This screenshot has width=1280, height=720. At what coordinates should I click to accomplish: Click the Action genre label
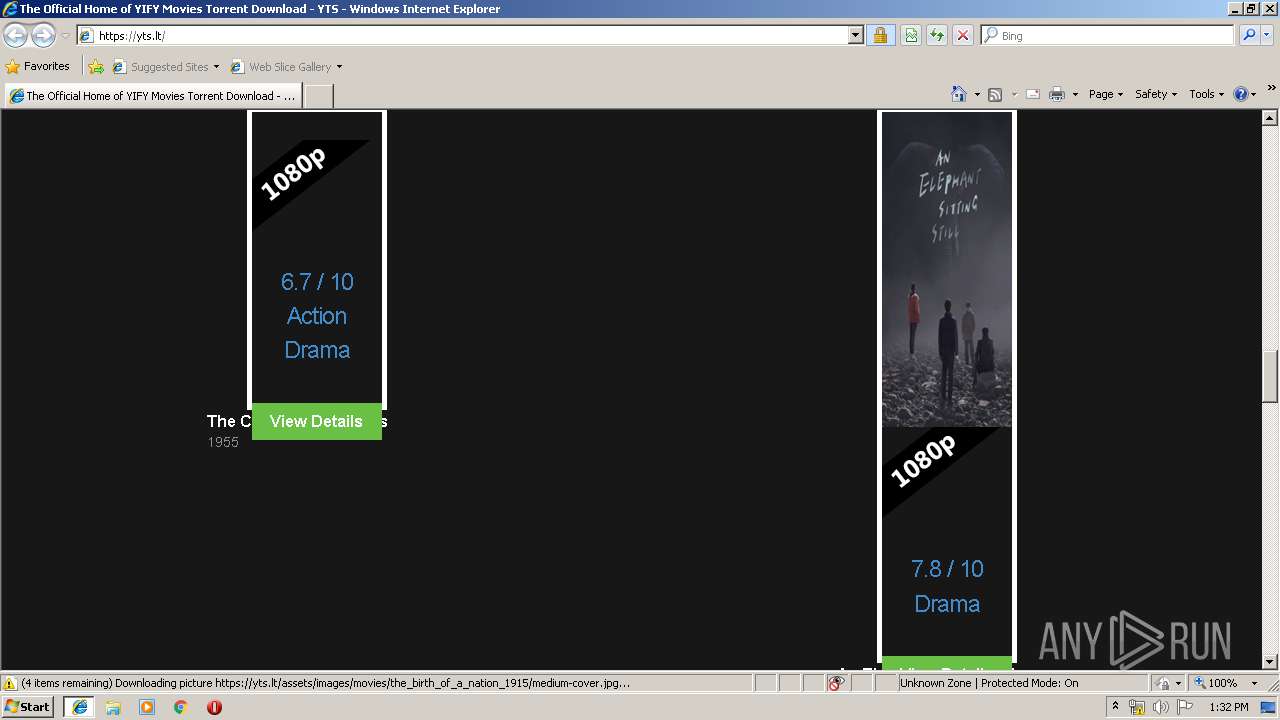(317, 316)
